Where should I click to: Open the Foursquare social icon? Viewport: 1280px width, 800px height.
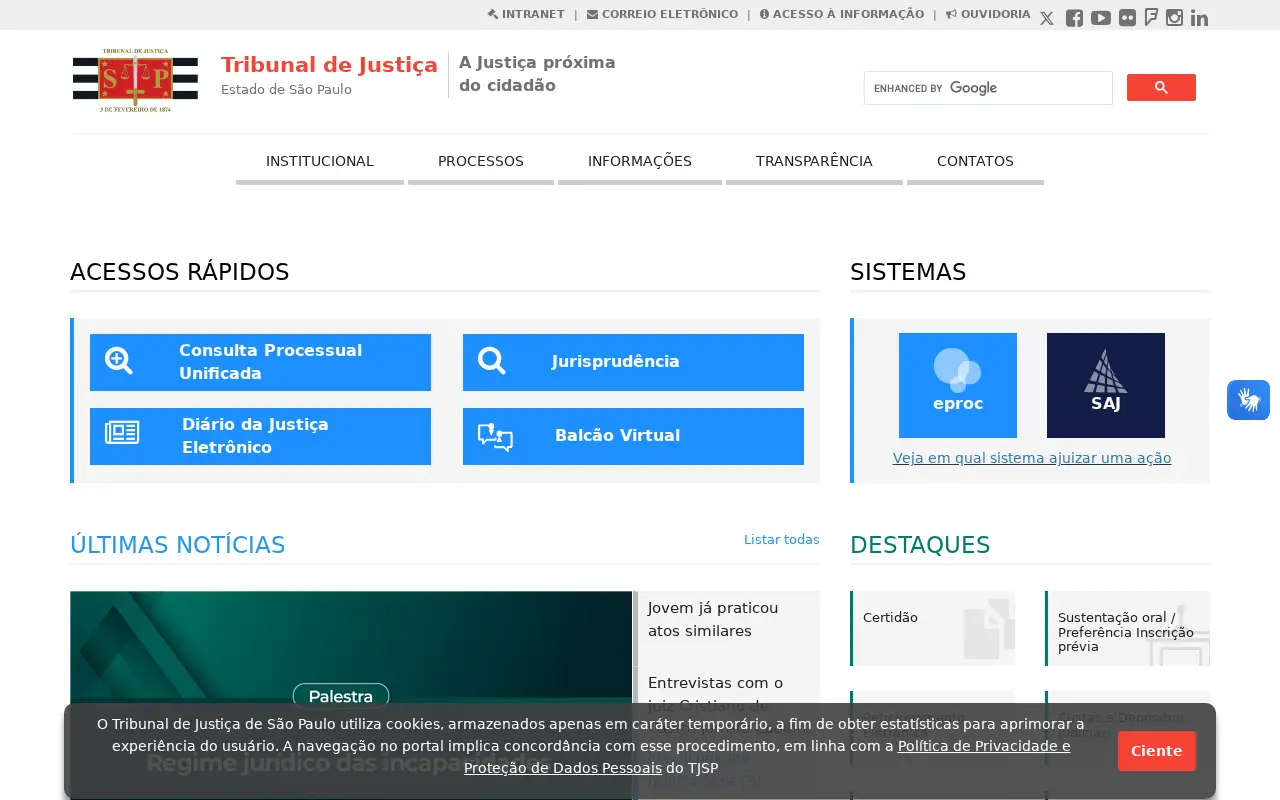(x=1151, y=18)
